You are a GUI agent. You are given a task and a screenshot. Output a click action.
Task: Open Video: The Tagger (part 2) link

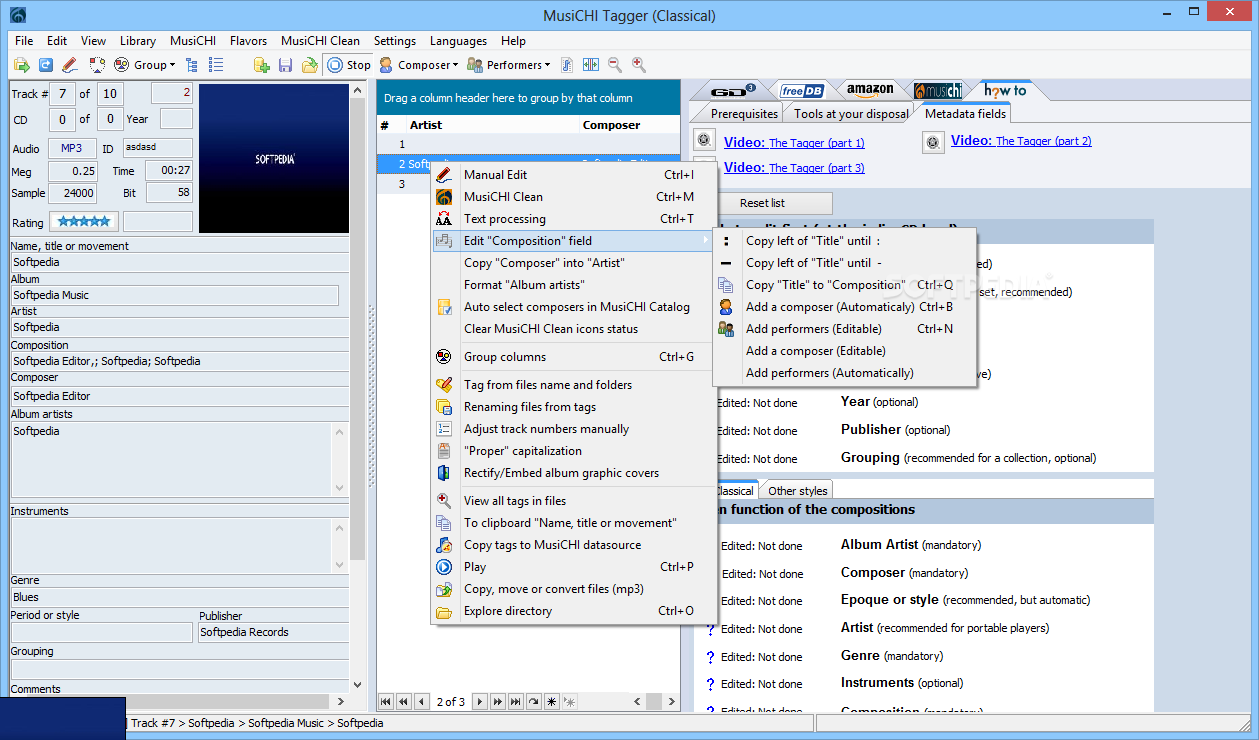click(1021, 141)
